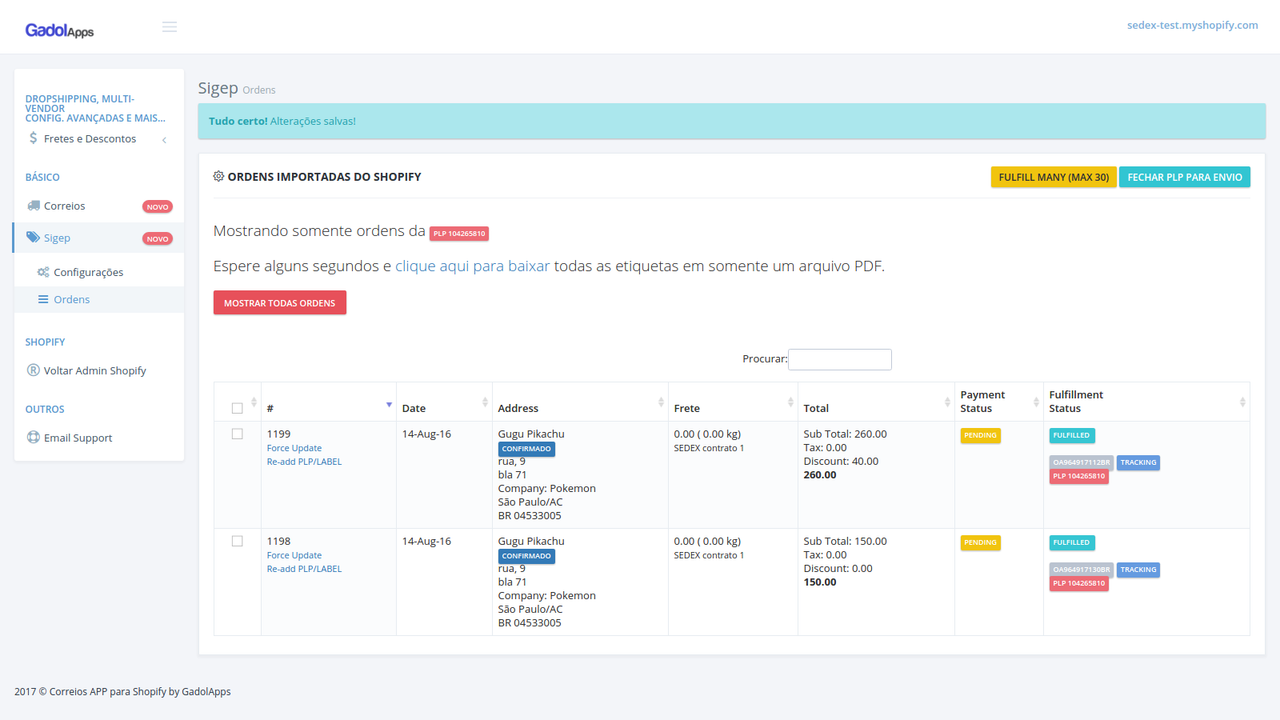1280x720 pixels.
Task: Click the Fulfilled badge of order 1198
Action: pos(1072,542)
